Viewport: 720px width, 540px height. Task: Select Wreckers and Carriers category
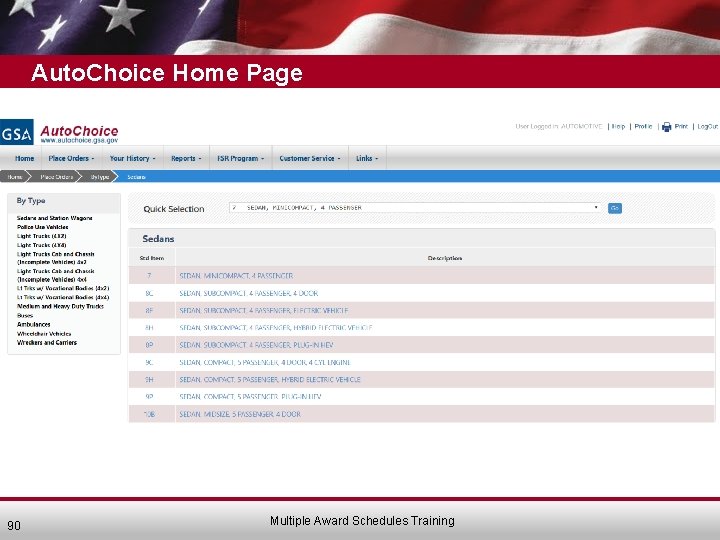pyautogui.click(x=47, y=343)
